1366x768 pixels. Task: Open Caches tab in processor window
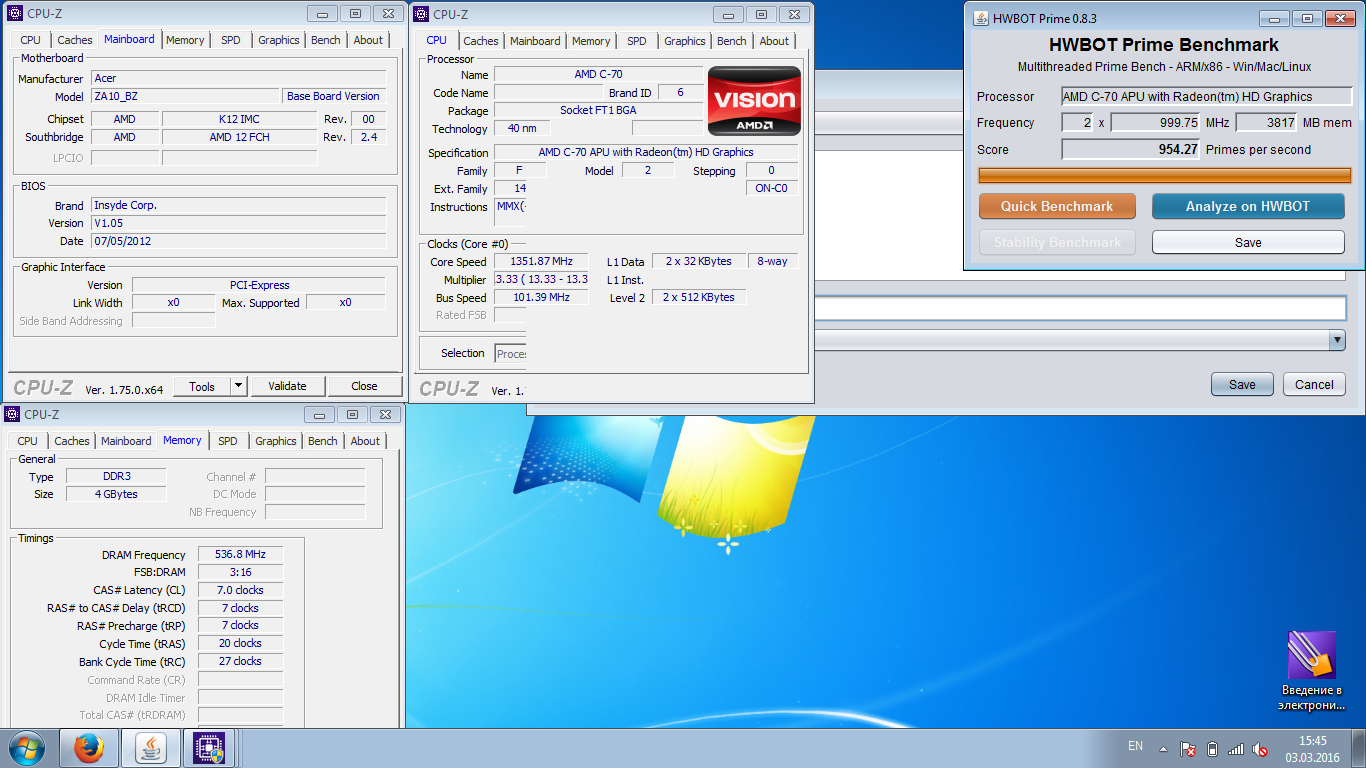tap(481, 41)
